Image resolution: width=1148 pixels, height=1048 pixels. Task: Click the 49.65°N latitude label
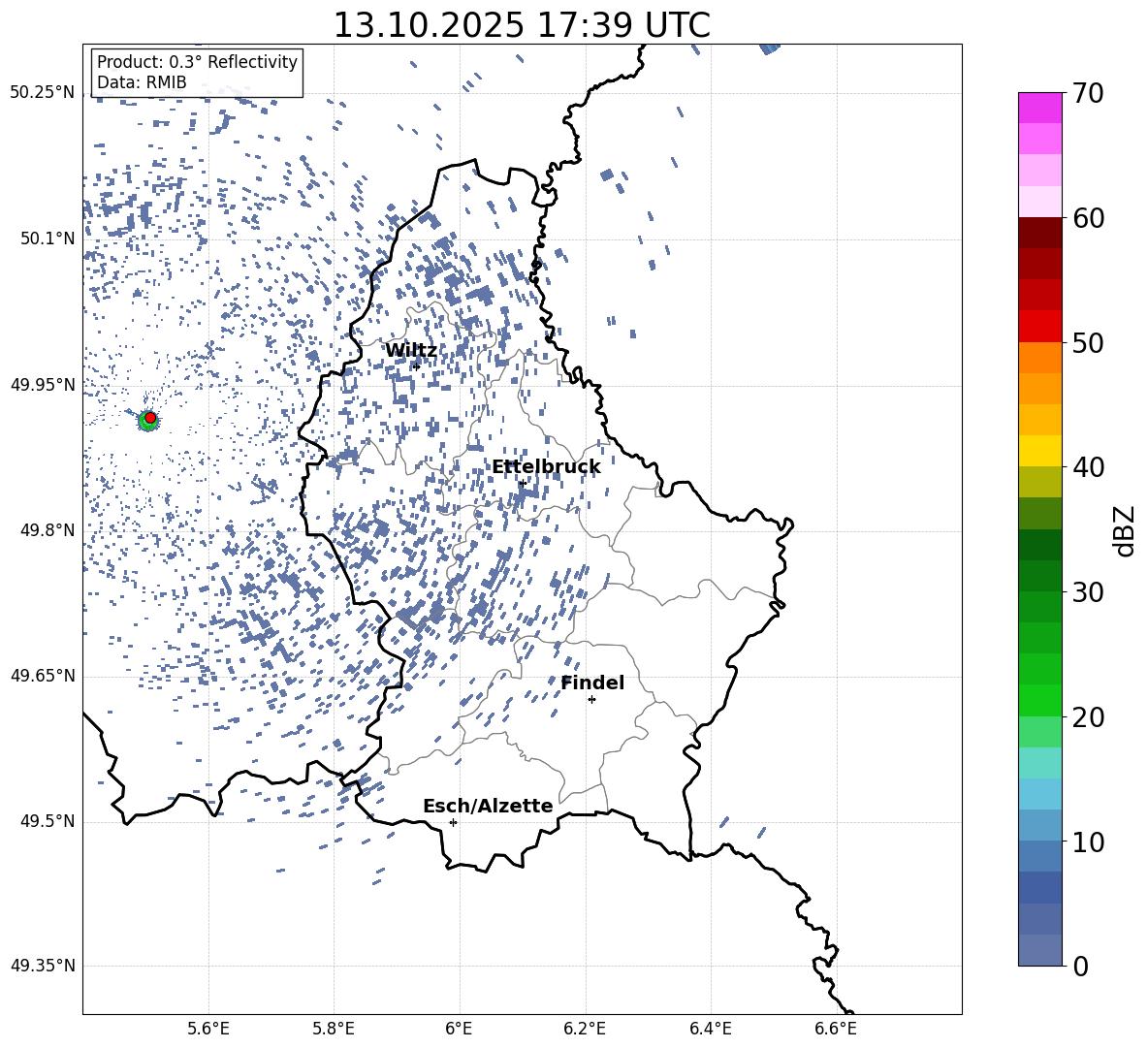click(43, 676)
